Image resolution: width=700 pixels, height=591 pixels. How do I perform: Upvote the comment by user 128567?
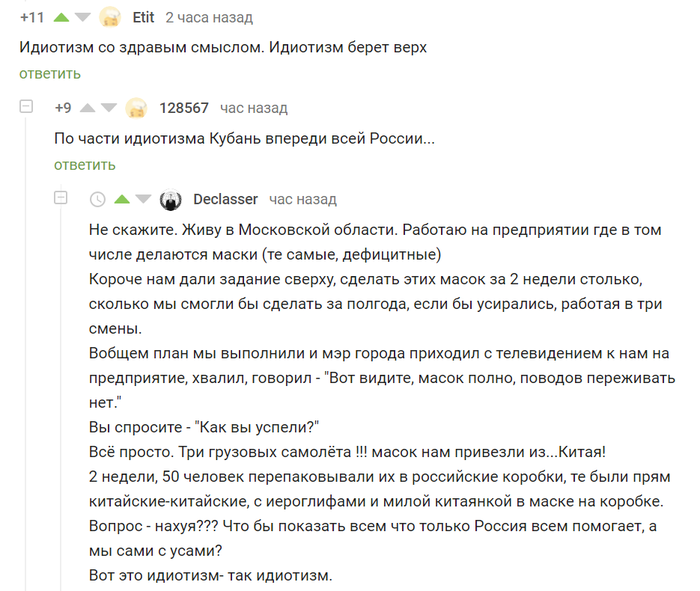tap(87, 108)
